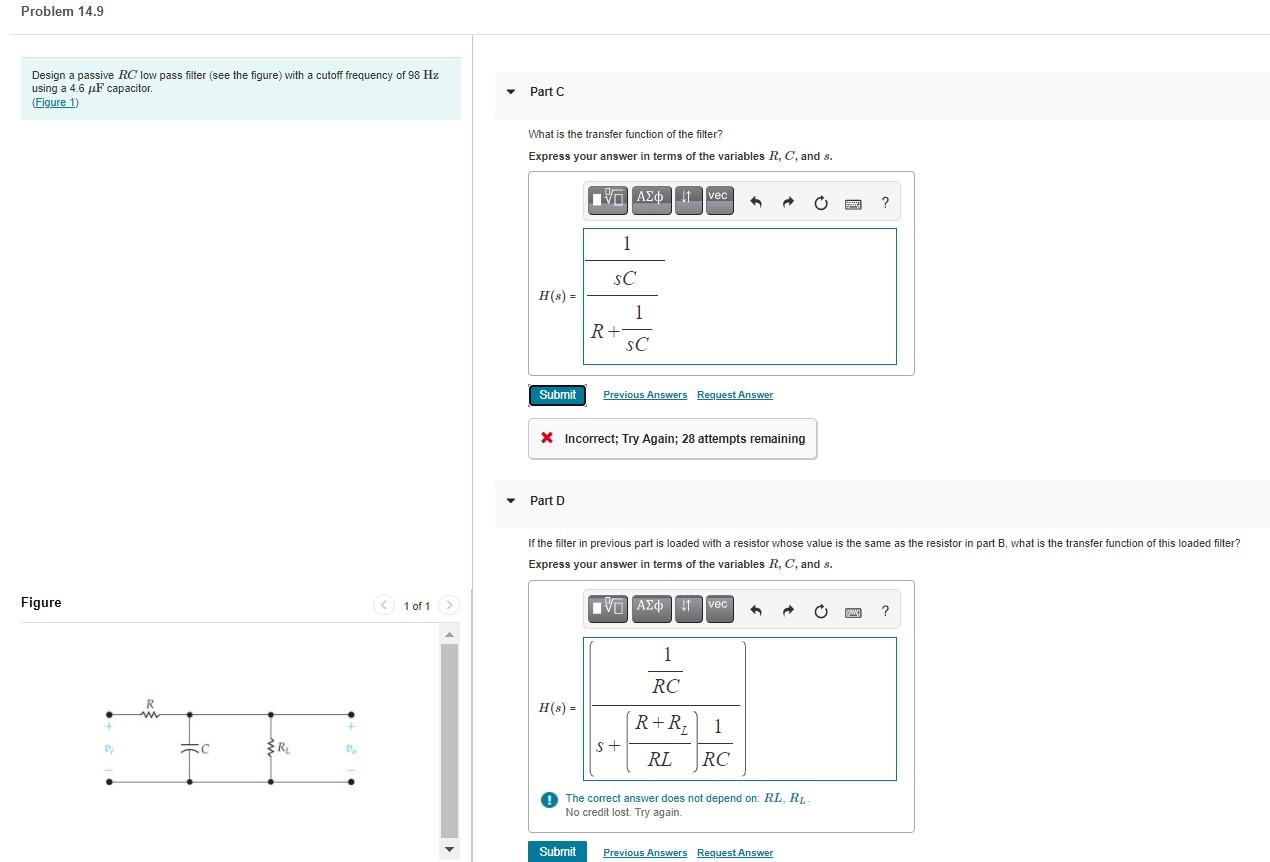This screenshot has height=862, width=1270.
Task: Select vec button in Part C toolbar
Action: click(x=718, y=200)
